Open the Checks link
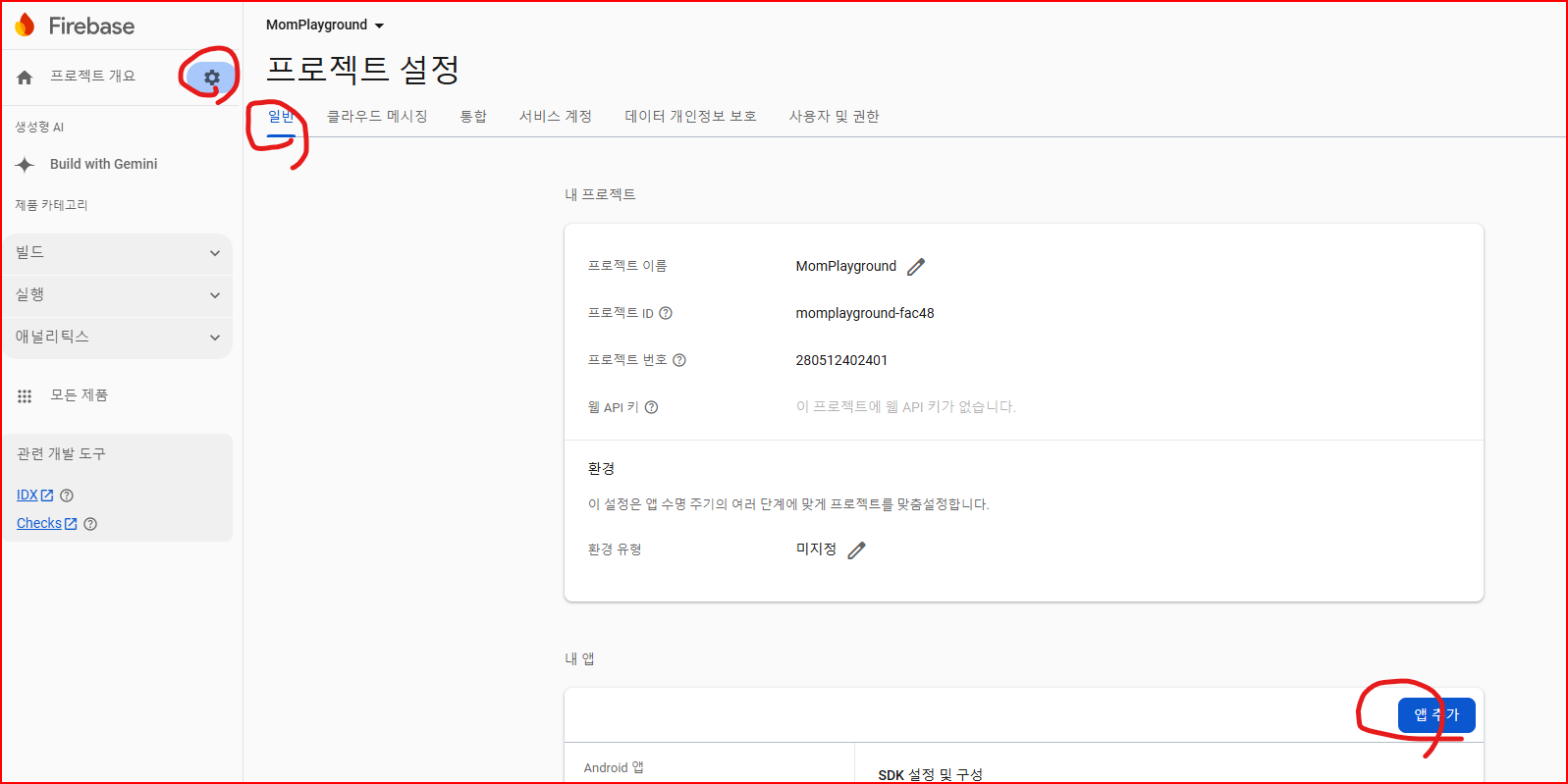 click(39, 524)
